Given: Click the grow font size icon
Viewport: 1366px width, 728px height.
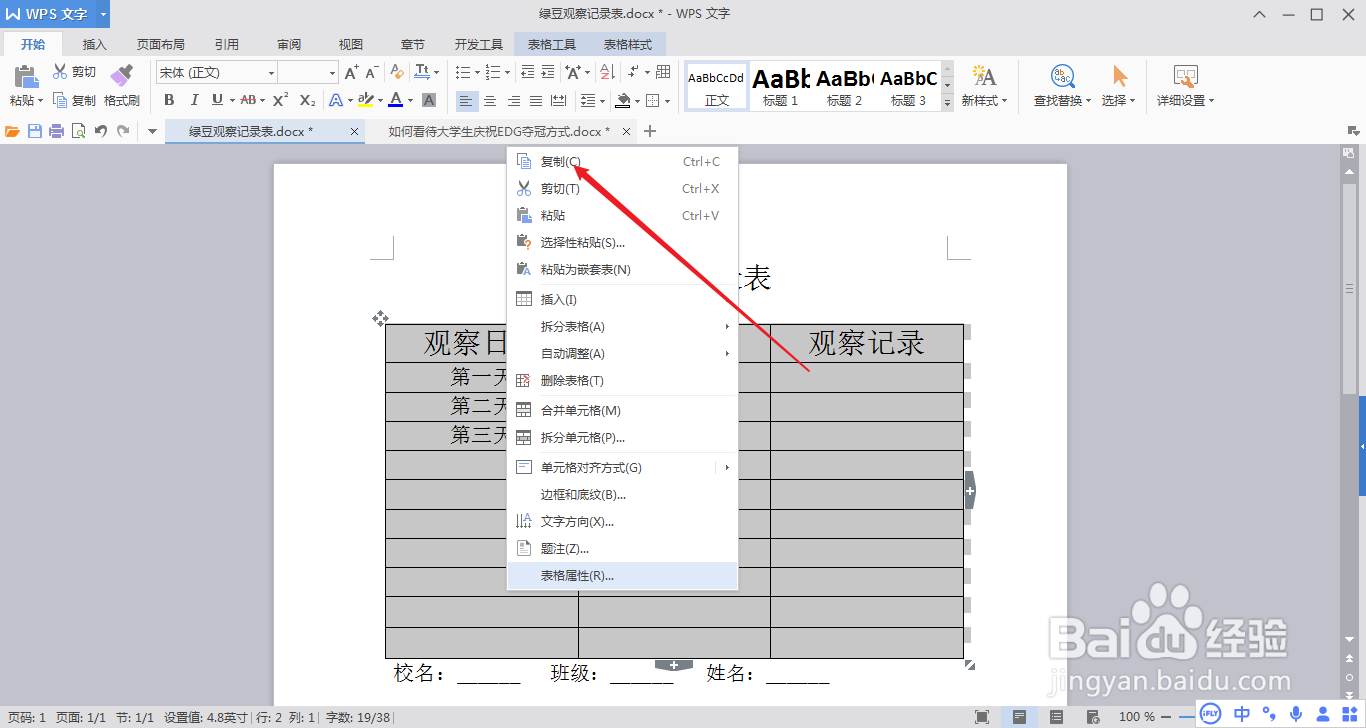Looking at the screenshot, I should click(x=351, y=72).
